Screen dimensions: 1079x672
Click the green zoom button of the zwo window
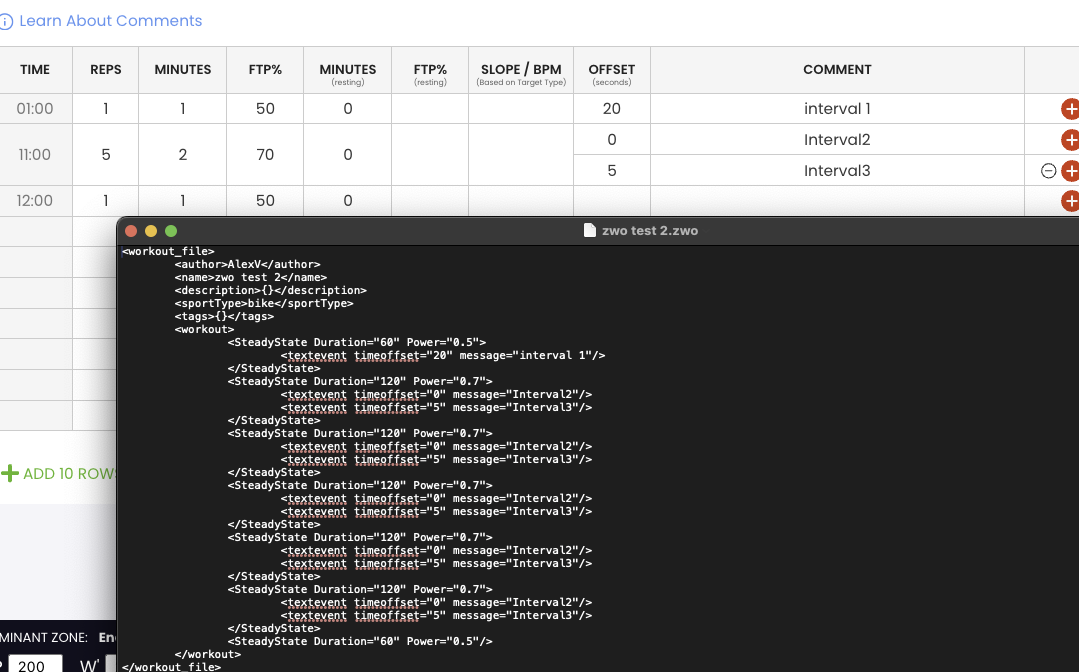(171, 230)
